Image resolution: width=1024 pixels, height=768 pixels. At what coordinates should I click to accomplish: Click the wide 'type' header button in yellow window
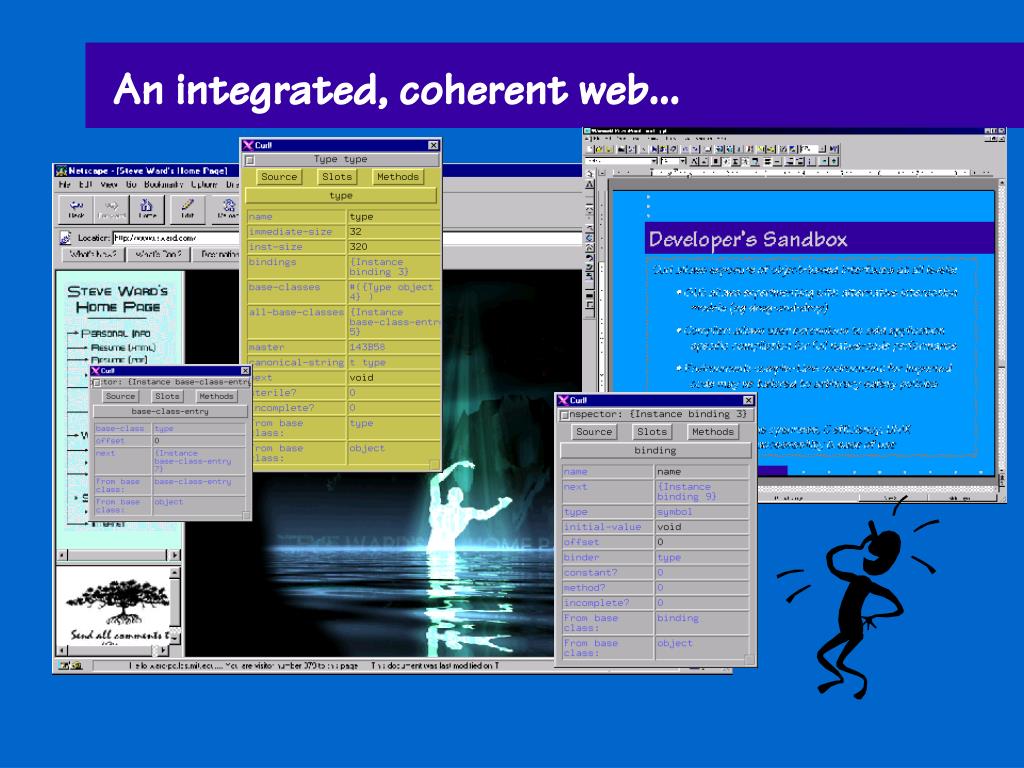(340, 196)
